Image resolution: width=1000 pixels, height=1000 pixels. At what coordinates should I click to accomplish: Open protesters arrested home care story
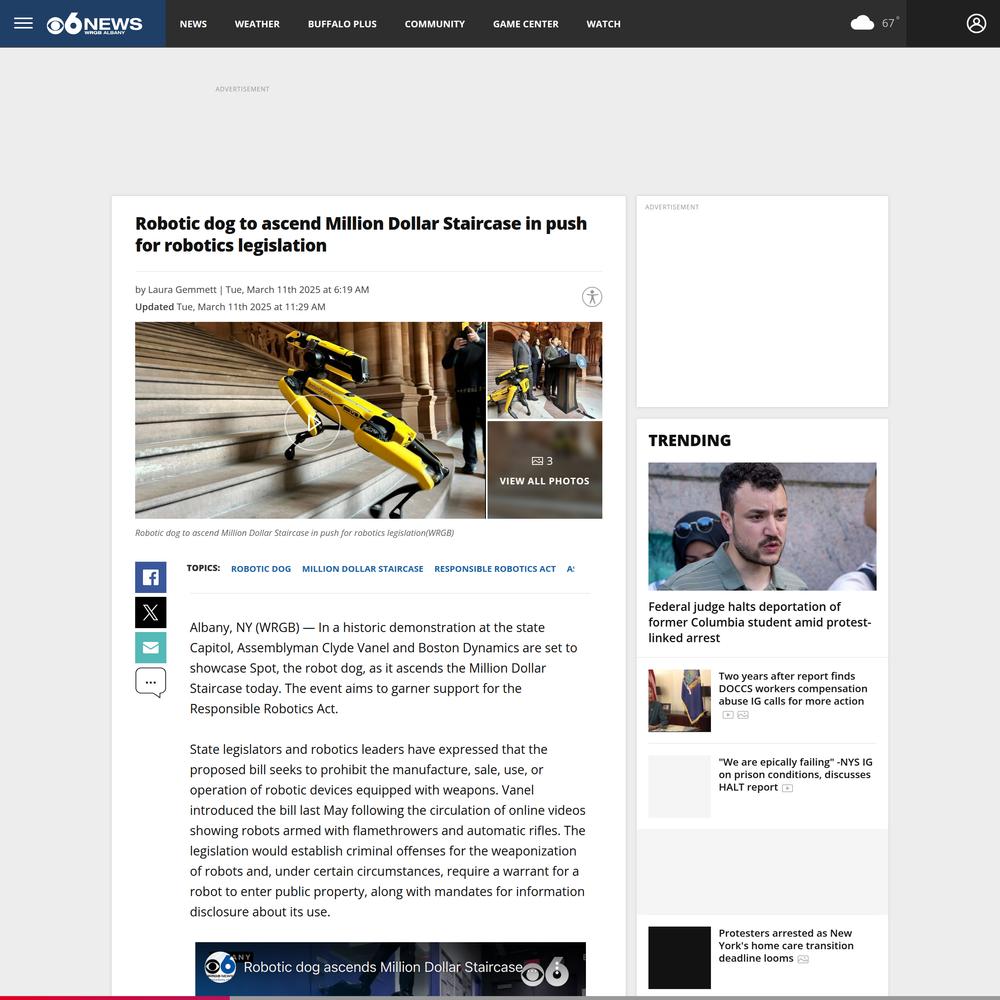(x=786, y=946)
